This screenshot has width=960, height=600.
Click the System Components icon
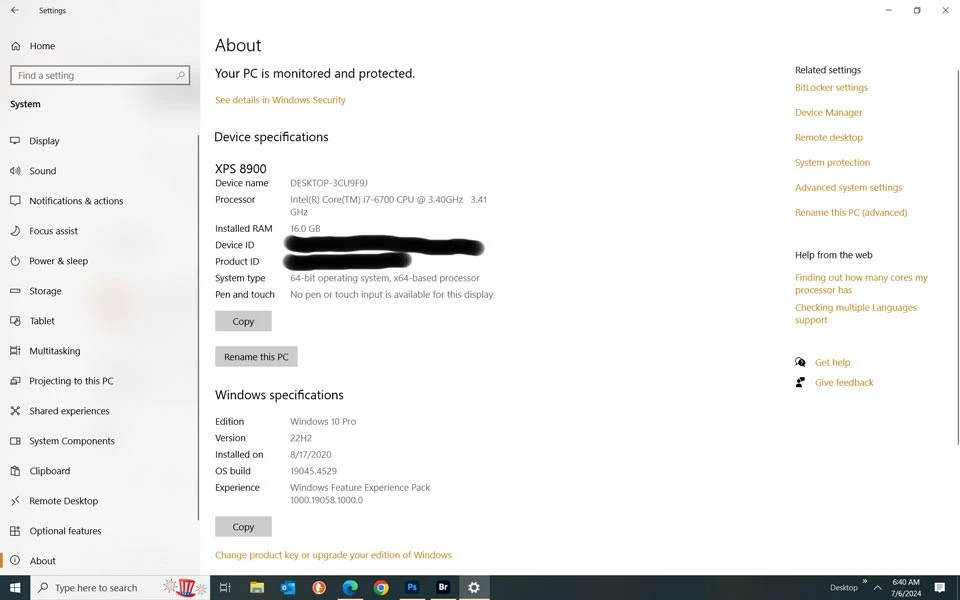pos(15,441)
